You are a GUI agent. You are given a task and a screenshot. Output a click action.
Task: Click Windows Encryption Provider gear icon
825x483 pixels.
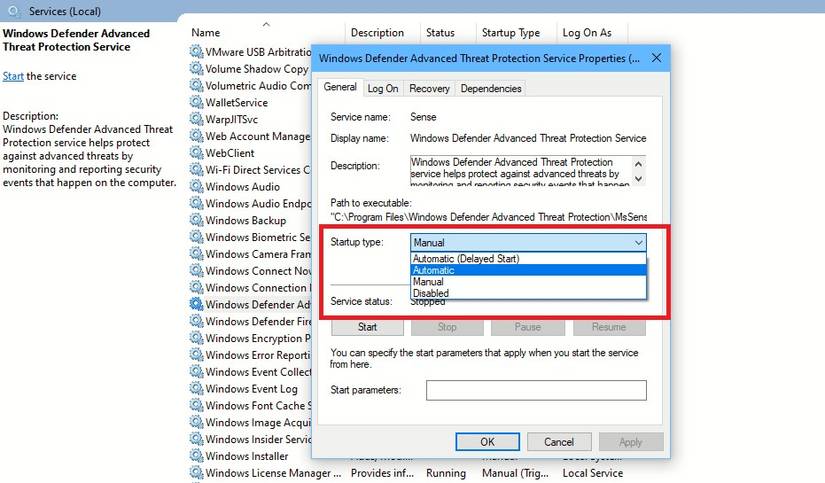[196, 338]
